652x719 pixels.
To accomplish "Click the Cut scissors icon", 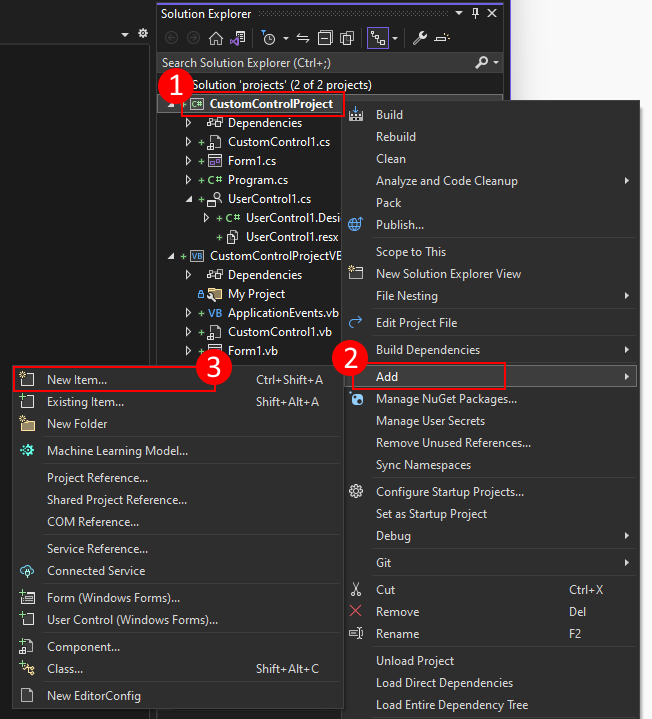I will tap(356, 589).
